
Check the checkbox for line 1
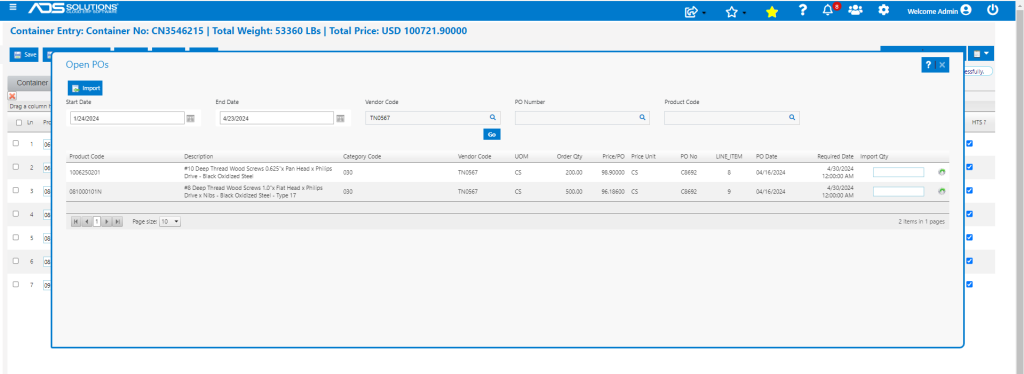(16, 143)
